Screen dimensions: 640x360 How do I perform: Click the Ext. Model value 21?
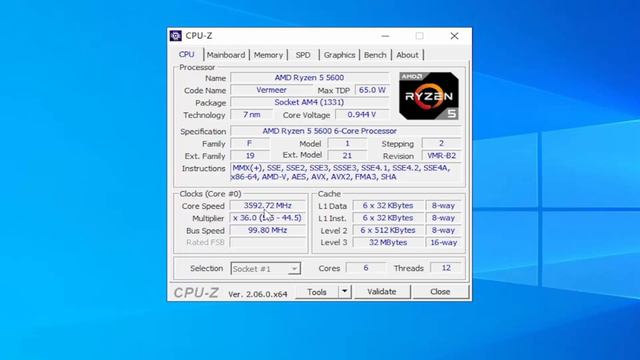(347, 156)
